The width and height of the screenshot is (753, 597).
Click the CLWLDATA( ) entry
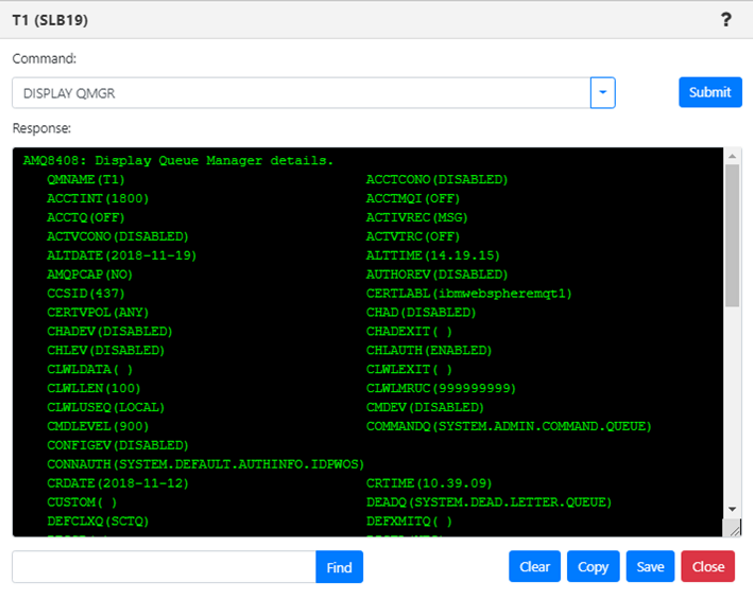89,369
